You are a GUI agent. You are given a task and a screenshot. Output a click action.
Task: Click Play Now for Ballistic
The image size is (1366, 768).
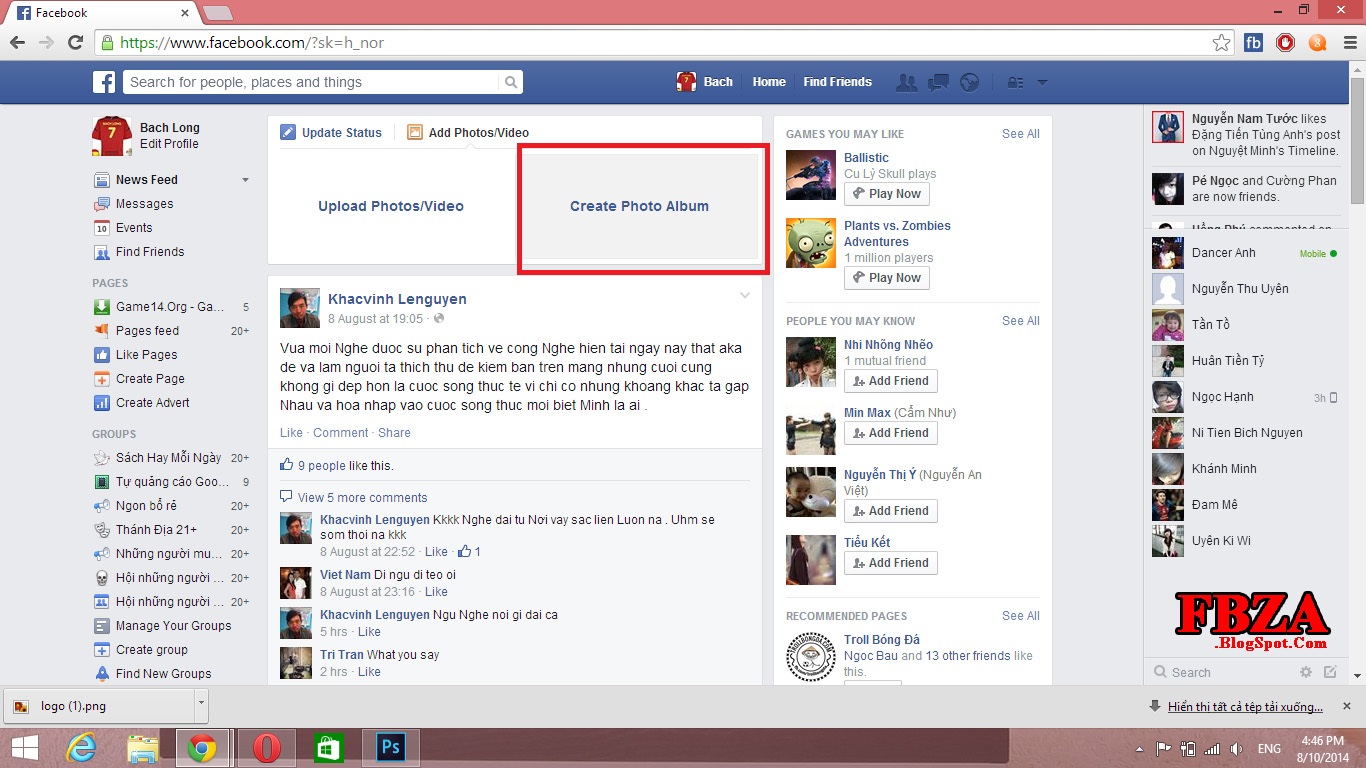click(886, 194)
